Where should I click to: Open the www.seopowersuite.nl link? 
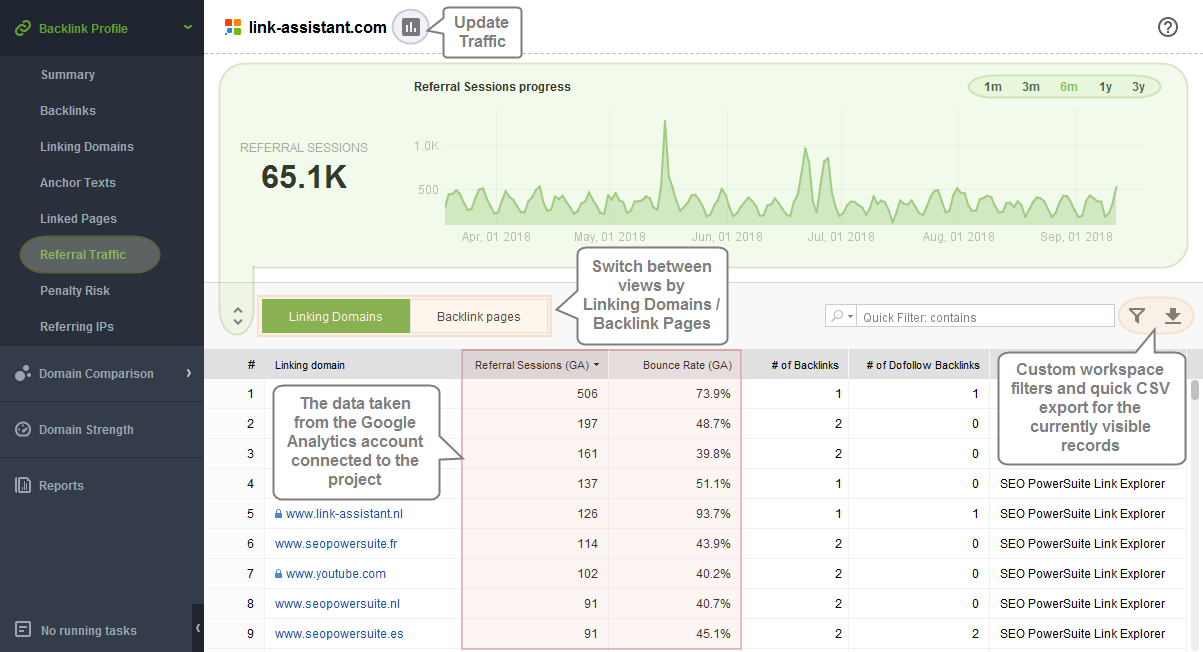[x=337, y=604]
